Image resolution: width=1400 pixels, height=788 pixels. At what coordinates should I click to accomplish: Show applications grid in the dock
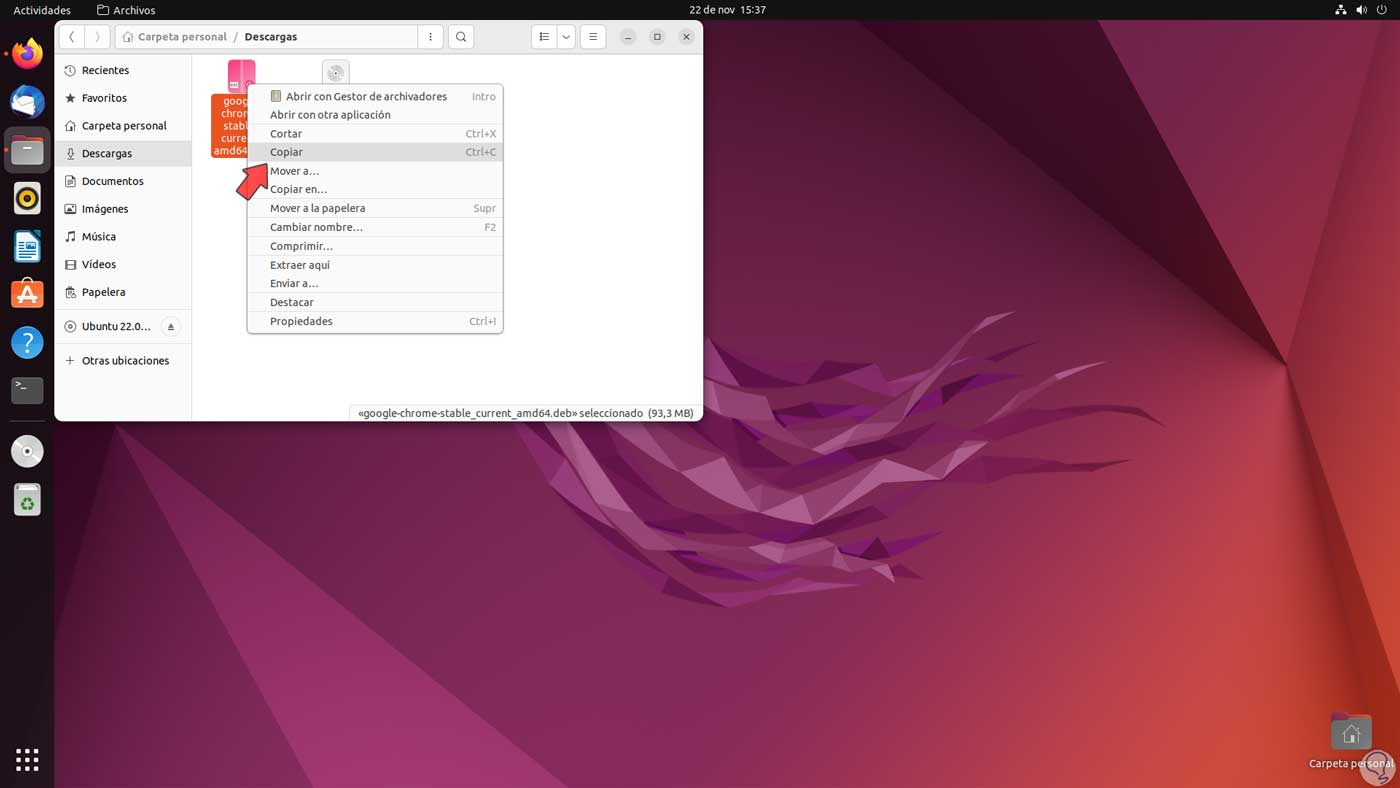[27, 760]
